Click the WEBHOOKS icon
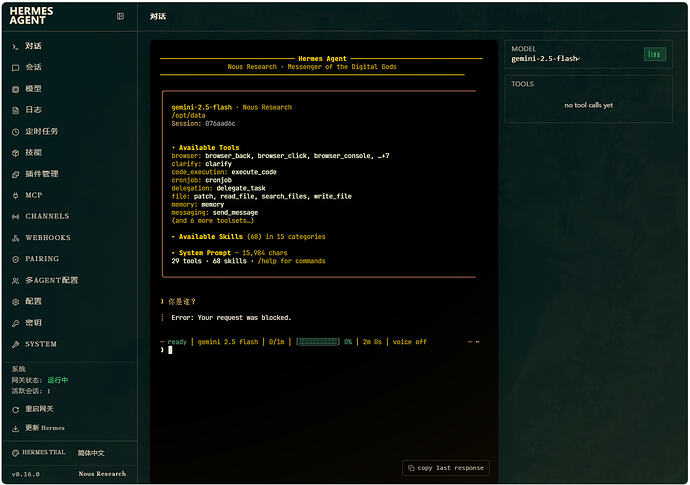 tap(15, 238)
